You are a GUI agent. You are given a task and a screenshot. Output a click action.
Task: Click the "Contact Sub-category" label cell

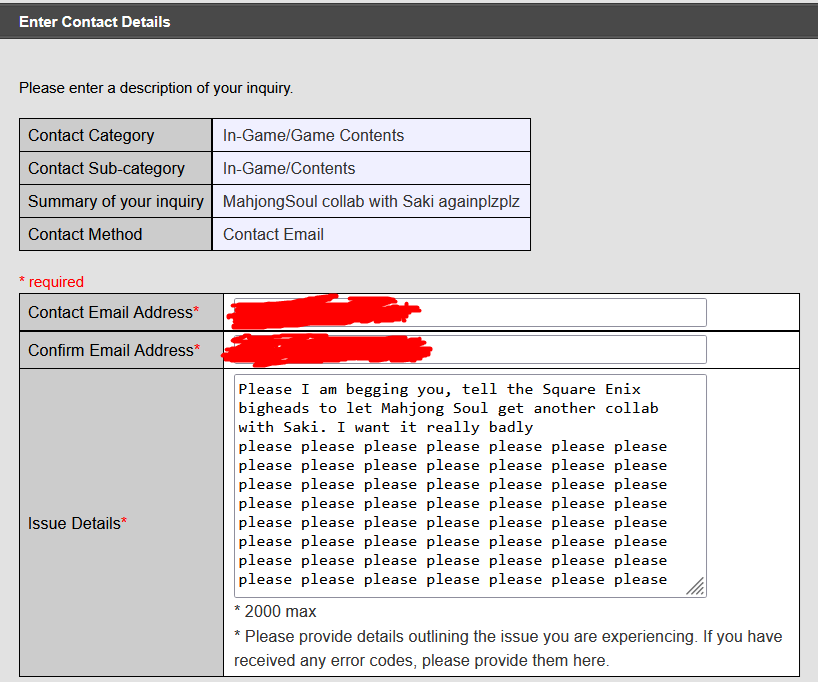[116, 168]
